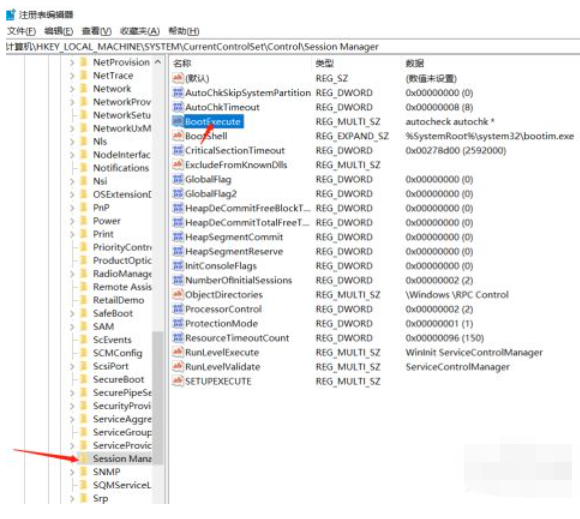Open the 查看(V) menu

click(96, 31)
